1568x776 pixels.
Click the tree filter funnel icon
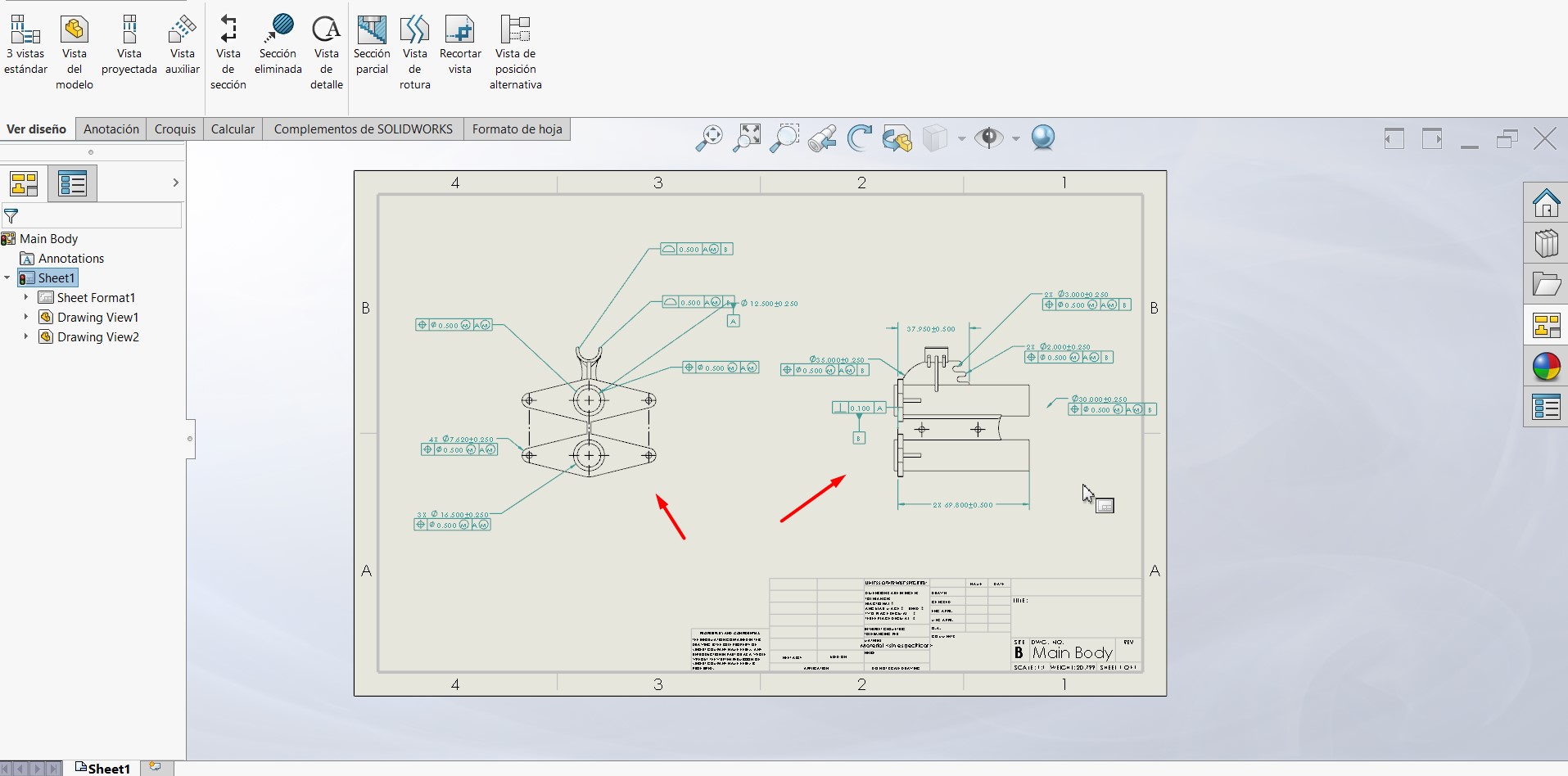pyautogui.click(x=11, y=216)
